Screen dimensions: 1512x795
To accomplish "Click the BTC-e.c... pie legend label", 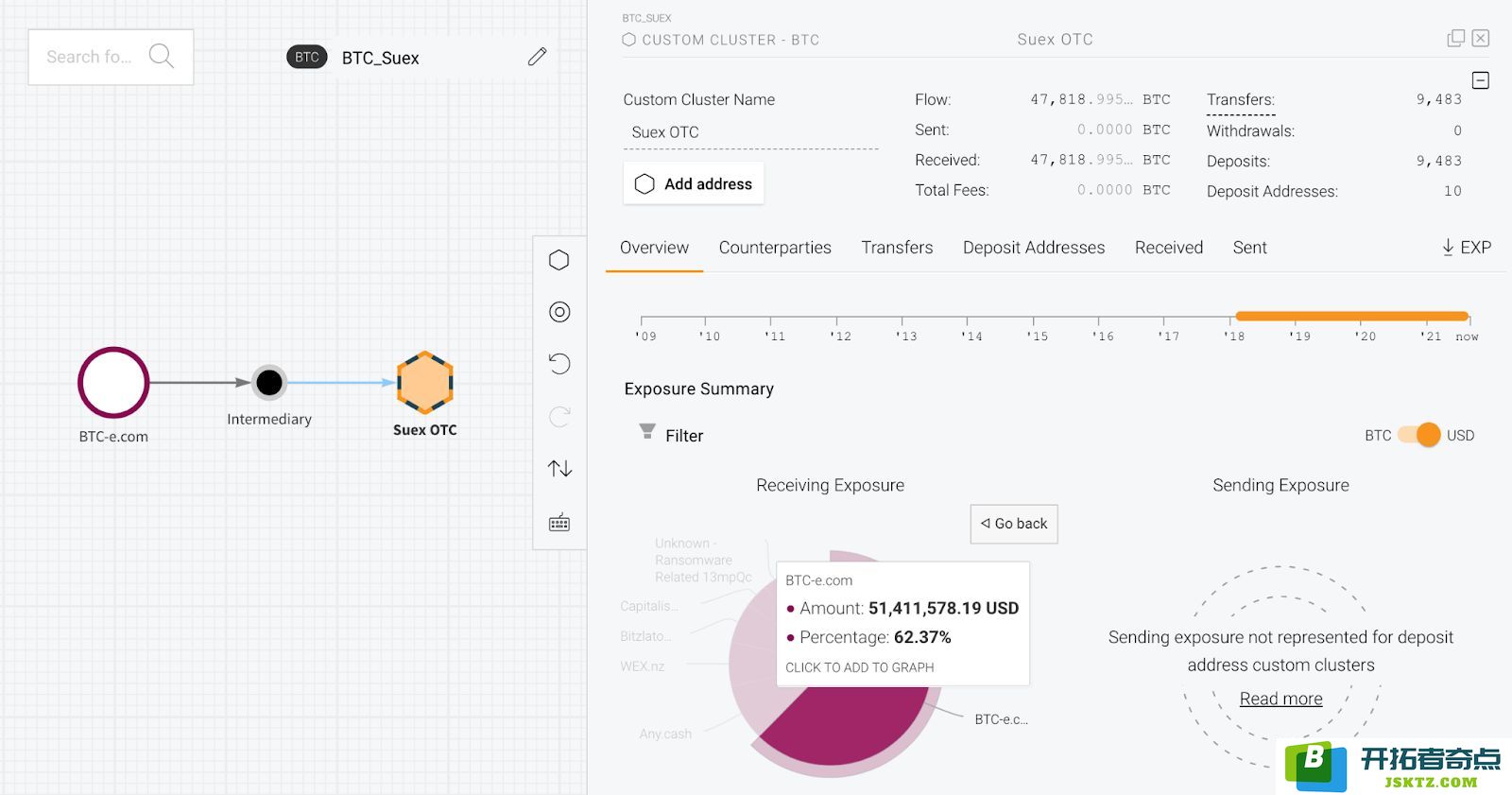I will point(1002,719).
